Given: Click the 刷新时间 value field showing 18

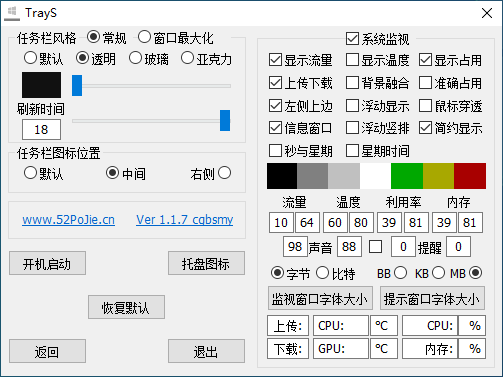Looking at the screenshot, I should 41,129.
